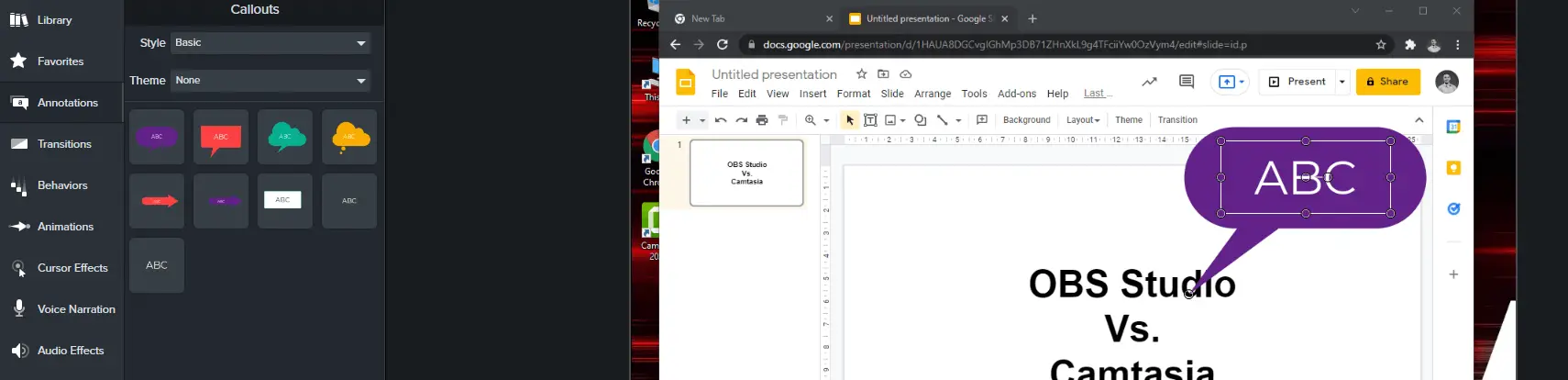Open Chrome three-dot menu
This screenshot has width=1568, height=380.
click(1458, 44)
